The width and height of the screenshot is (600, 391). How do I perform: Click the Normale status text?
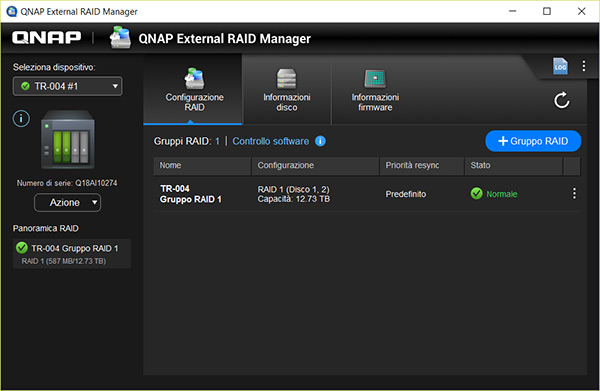click(502, 194)
